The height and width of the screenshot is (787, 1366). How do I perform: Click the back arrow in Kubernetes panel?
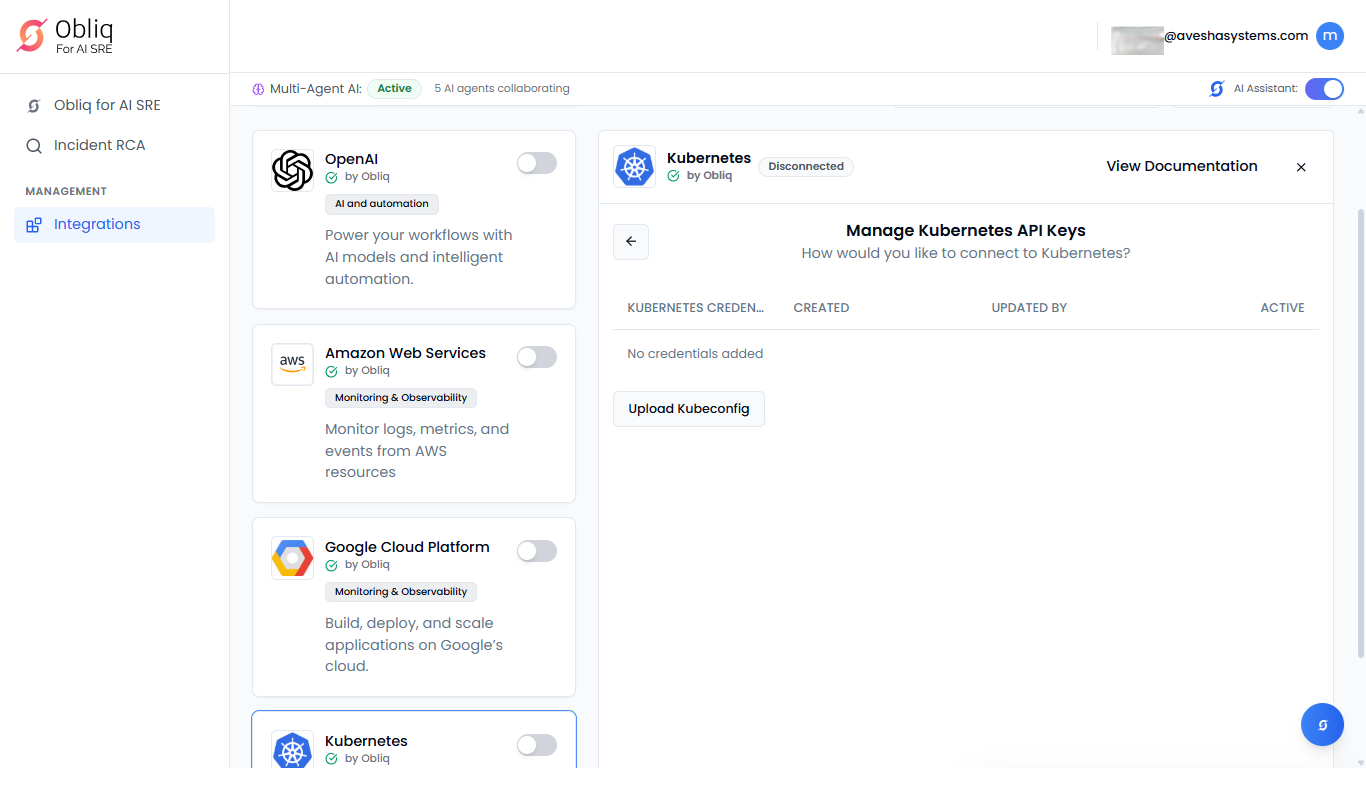tap(631, 242)
